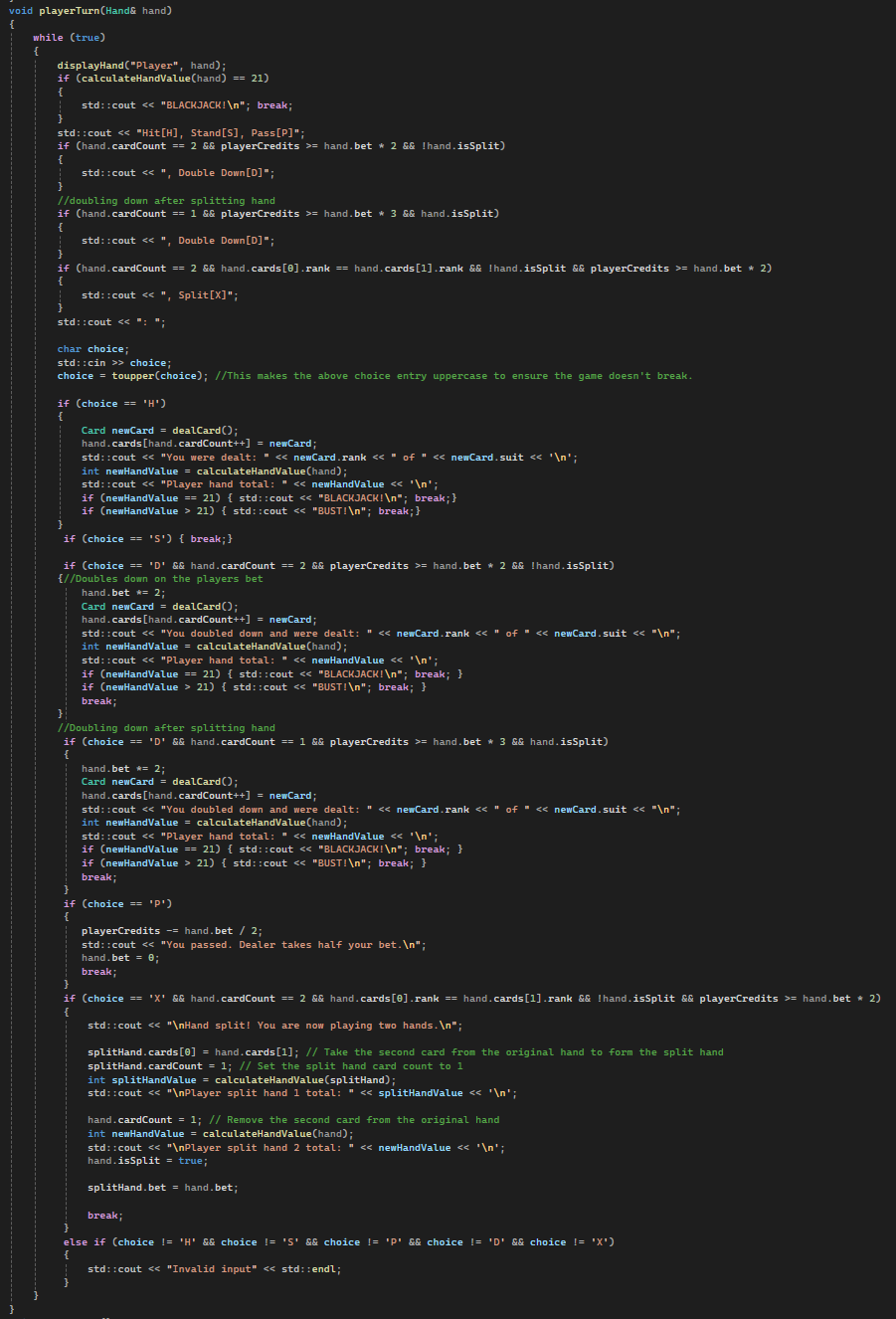Image resolution: width=896 pixels, height=1319 pixels.
Task: Click the char choice declaration line
Action: pos(92,349)
